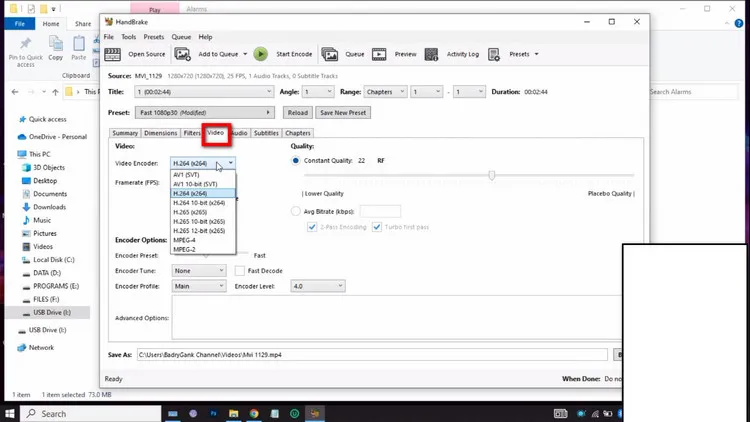
Task: Open the Queue icon in HandBrake toolbar
Action: click(x=330, y=55)
